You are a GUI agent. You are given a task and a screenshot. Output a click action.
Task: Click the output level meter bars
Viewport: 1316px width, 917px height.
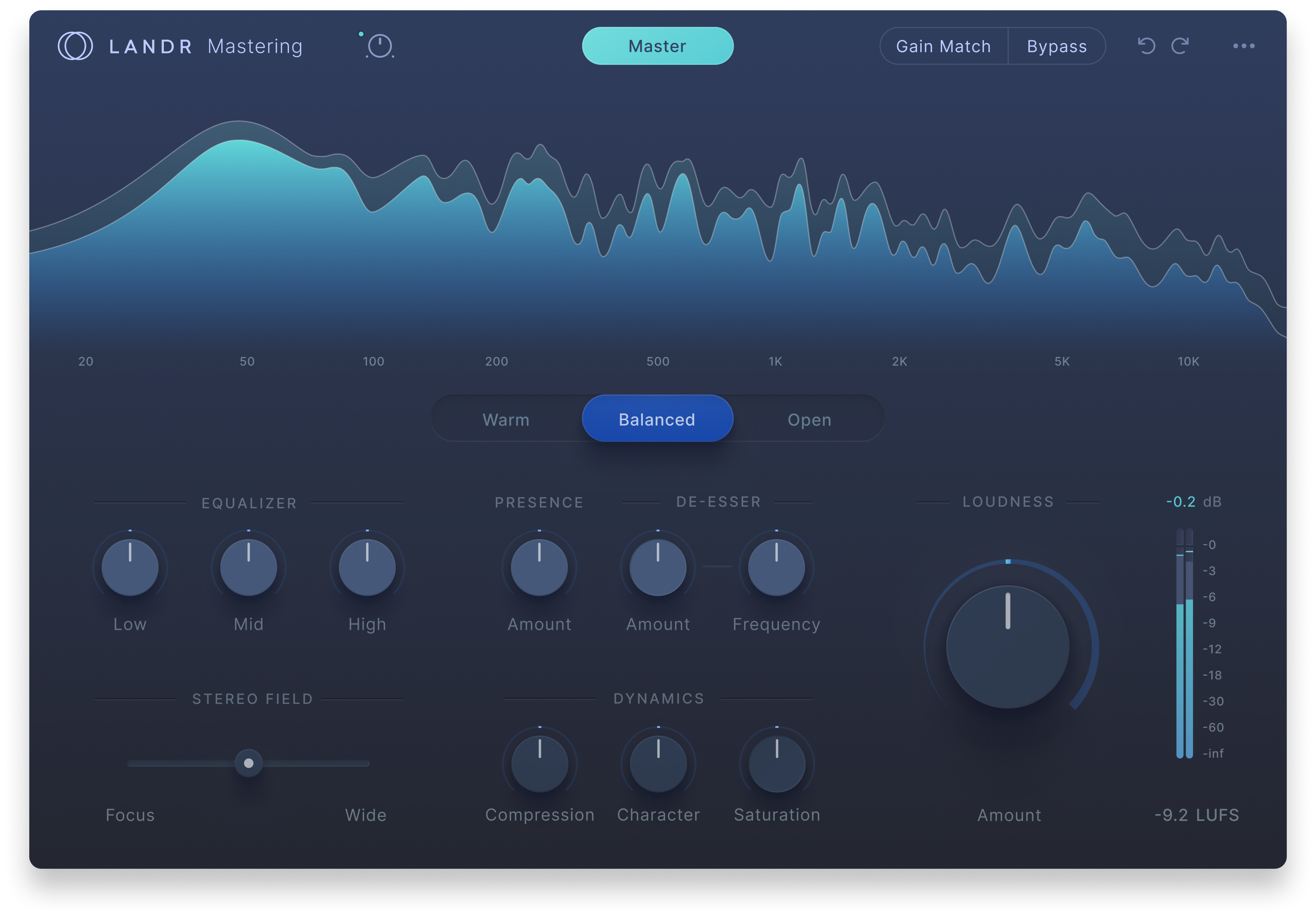1185,643
